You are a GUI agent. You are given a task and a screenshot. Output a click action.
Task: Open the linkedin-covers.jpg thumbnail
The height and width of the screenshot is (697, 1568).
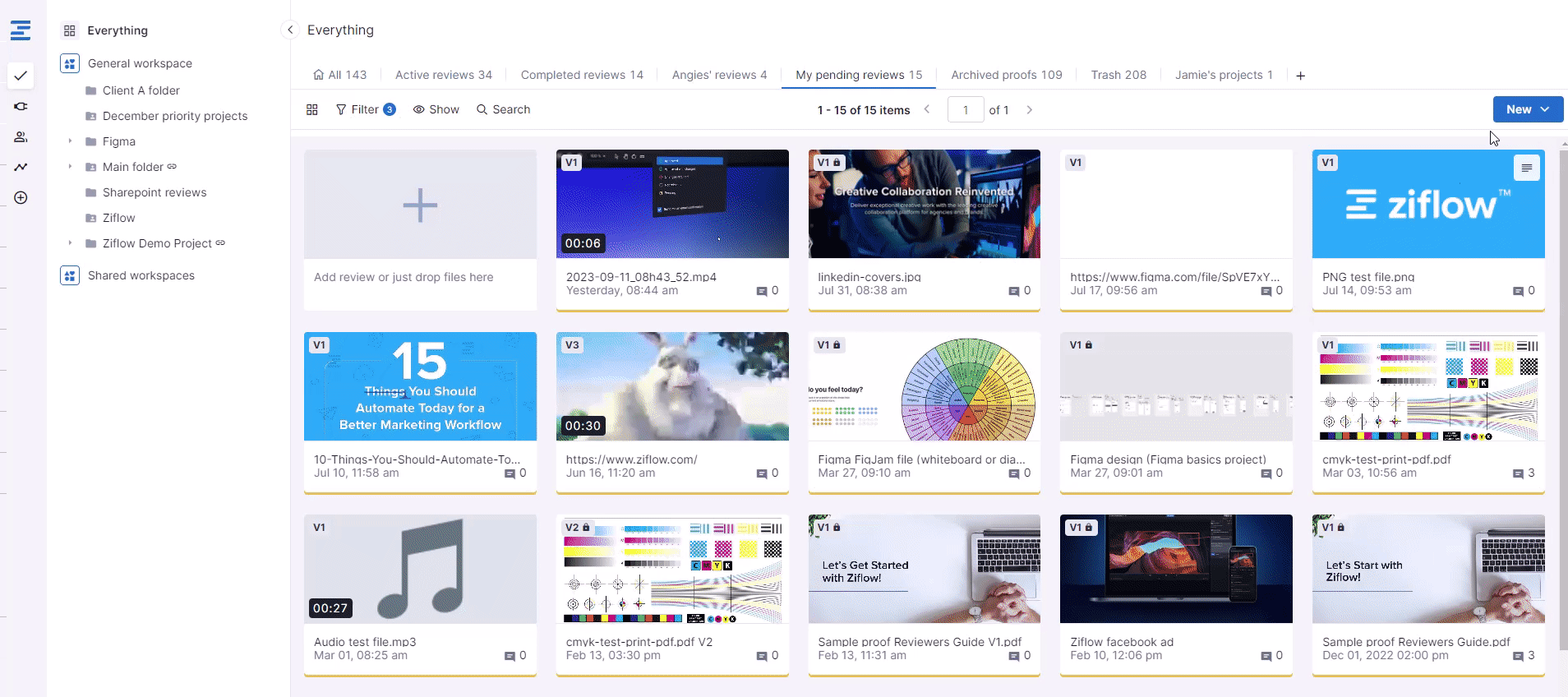point(925,204)
